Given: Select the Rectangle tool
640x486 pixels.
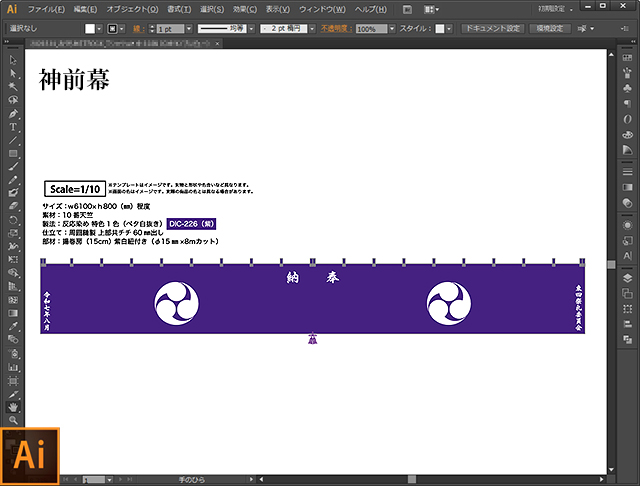Looking at the screenshot, I should [x=13, y=153].
